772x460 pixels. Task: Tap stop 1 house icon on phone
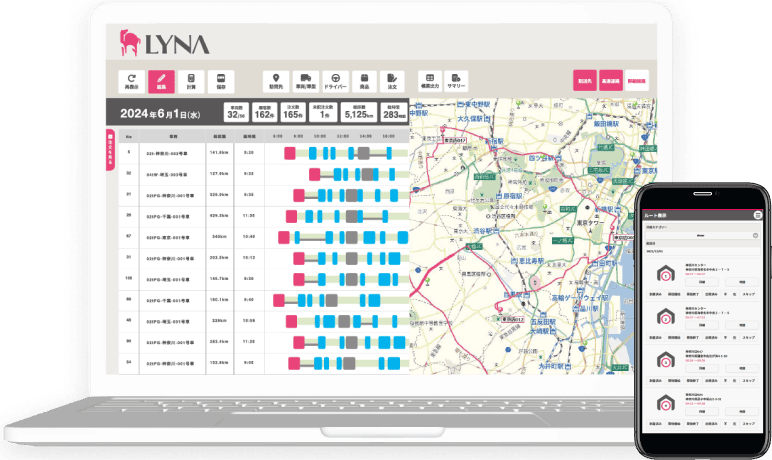(x=666, y=274)
